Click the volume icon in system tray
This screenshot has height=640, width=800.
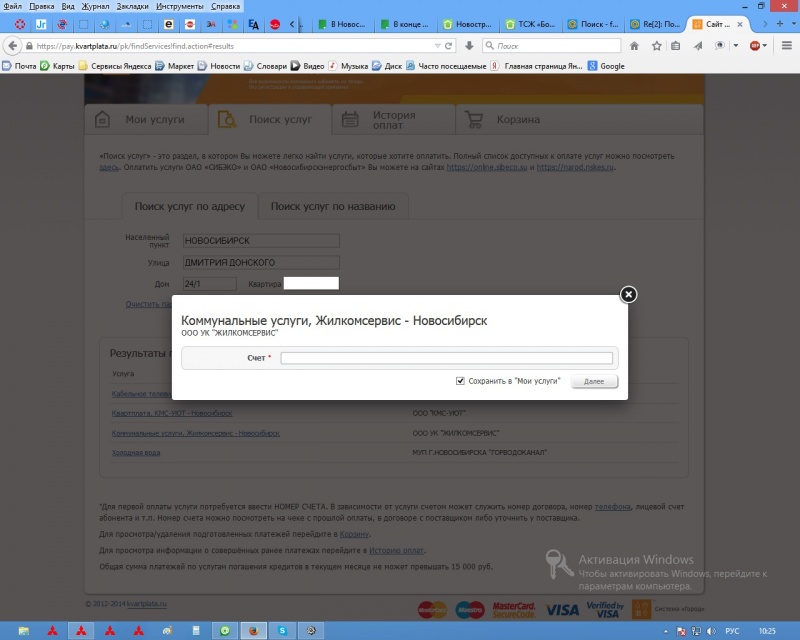point(711,631)
